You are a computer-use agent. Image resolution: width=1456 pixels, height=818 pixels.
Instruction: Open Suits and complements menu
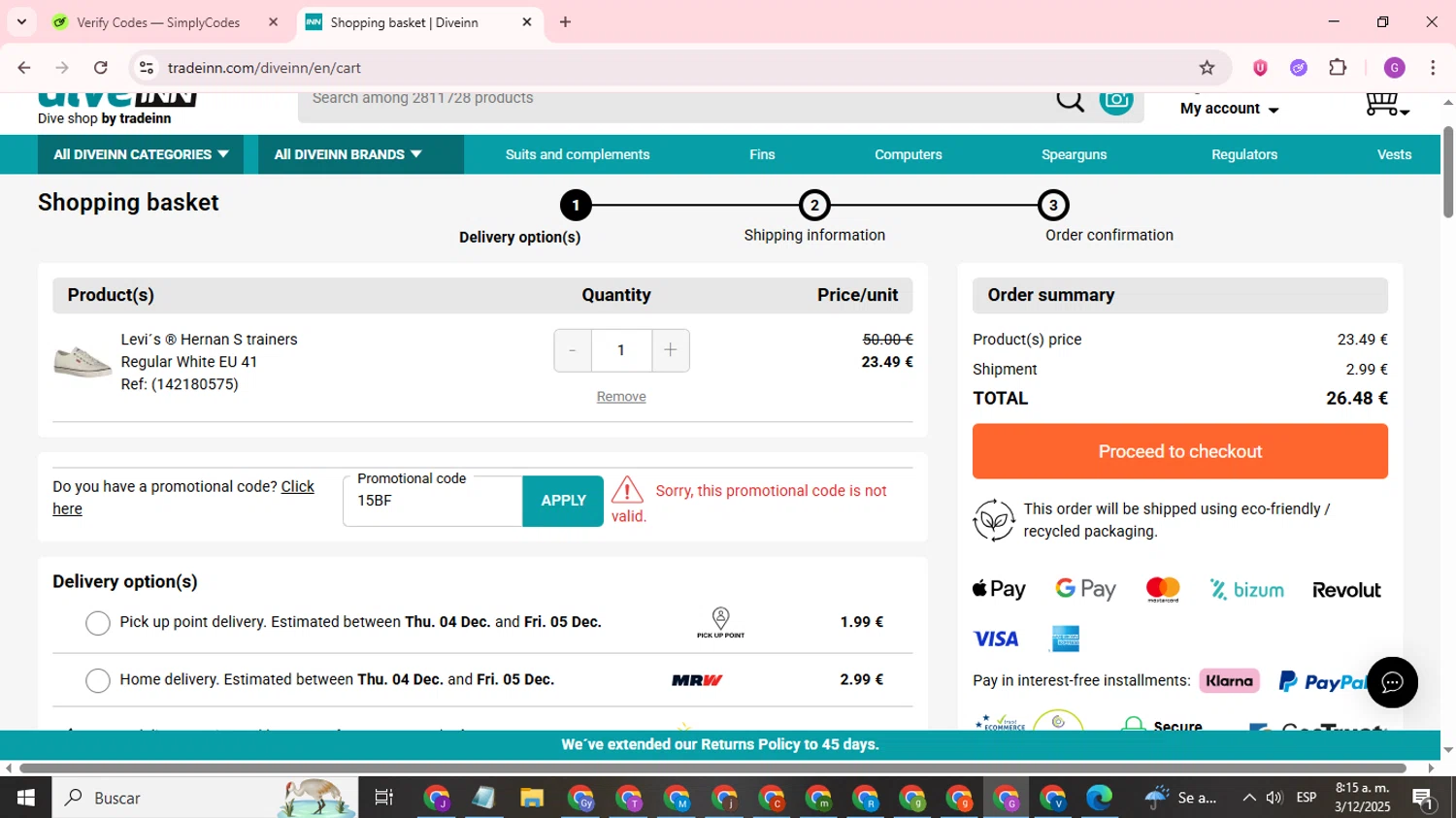pyautogui.click(x=578, y=154)
